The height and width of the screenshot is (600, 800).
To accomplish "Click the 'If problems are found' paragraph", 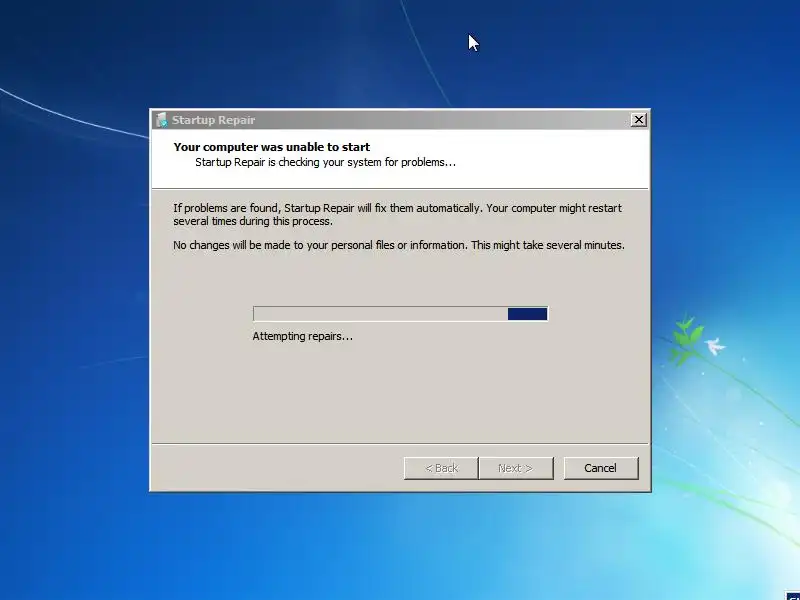I will [397, 215].
